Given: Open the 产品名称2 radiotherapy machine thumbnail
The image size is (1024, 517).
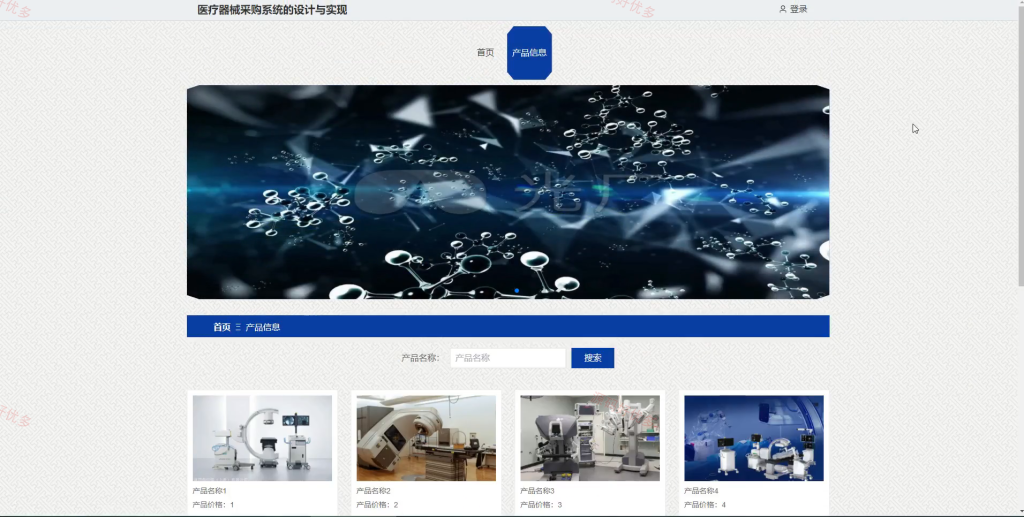Looking at the screenshot, I should tap(426, 438).
